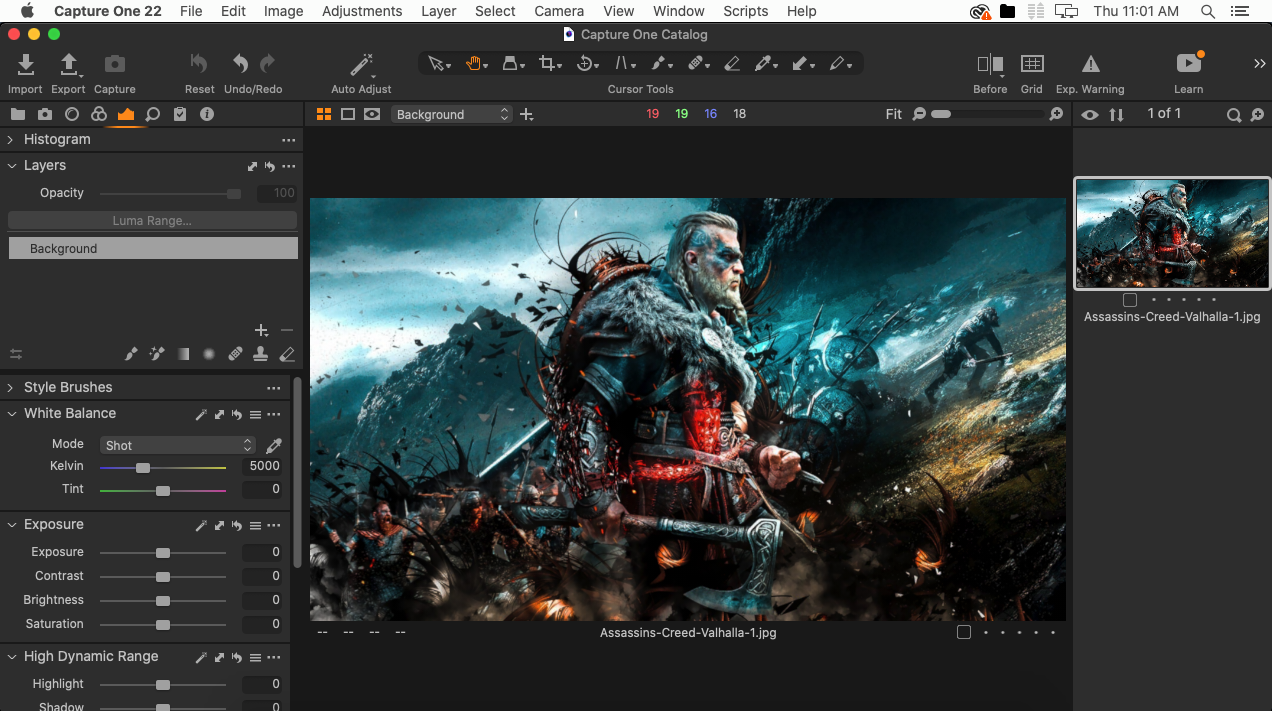Run Auto Adjust magic wand
1272x711 pixels.
coord(361,65)
